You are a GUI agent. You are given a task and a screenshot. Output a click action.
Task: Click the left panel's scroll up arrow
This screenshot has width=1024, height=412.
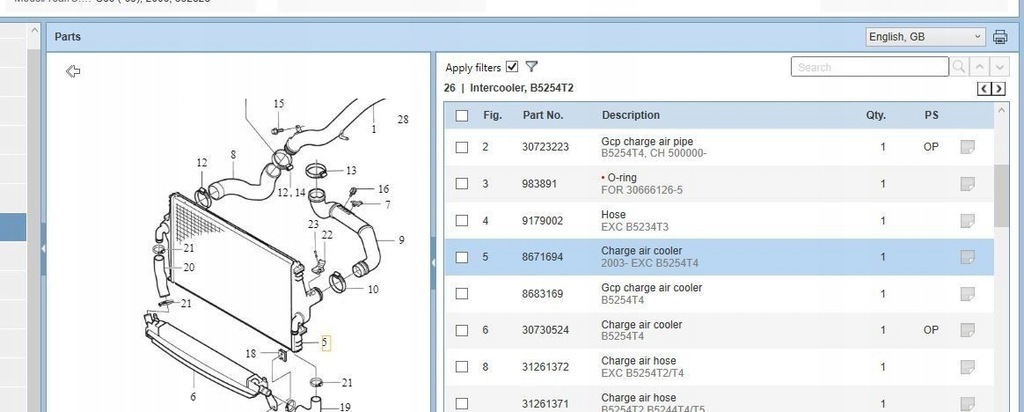(35, 30)
